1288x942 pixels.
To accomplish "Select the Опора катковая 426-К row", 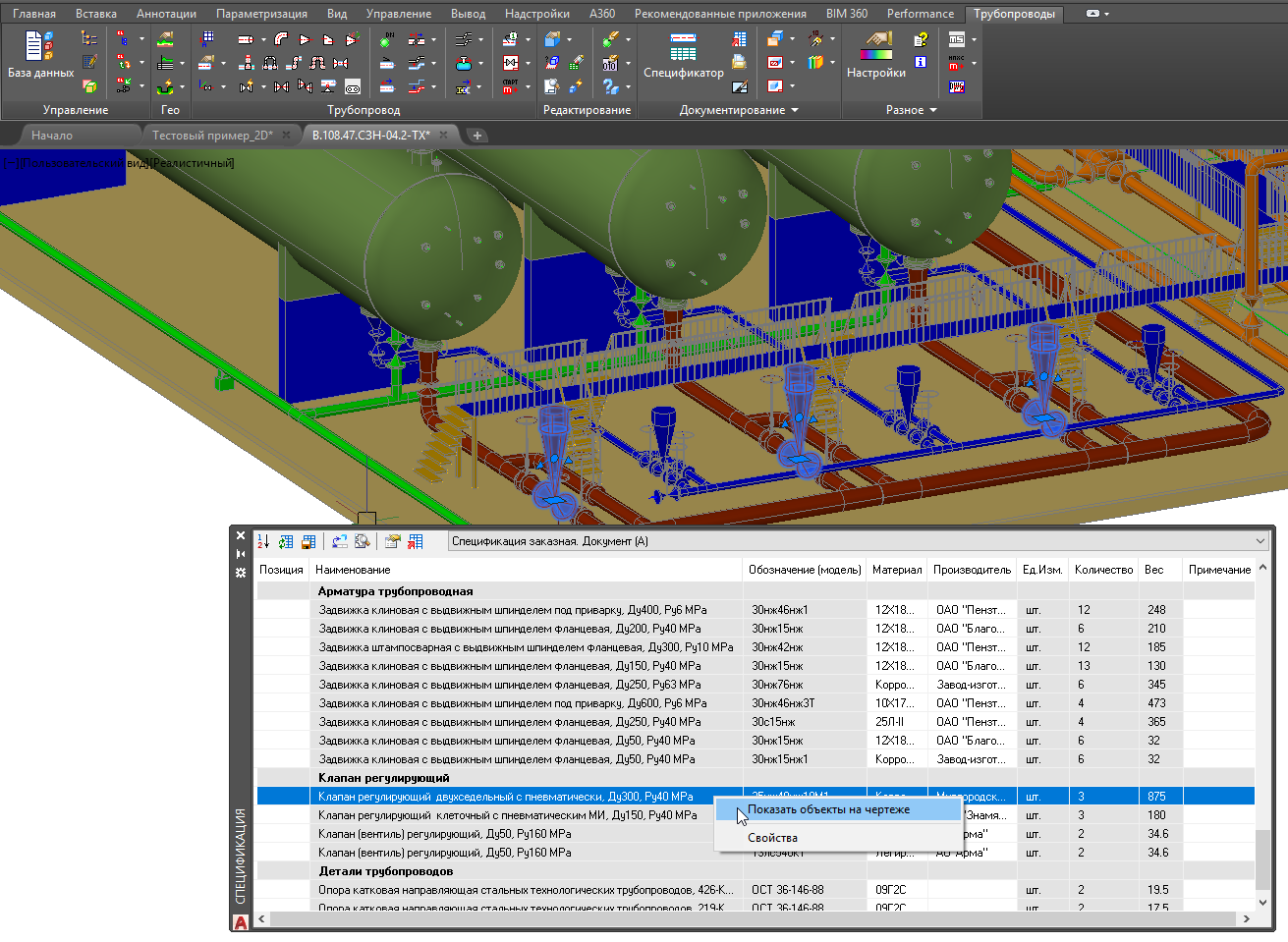I will [756, 890].
